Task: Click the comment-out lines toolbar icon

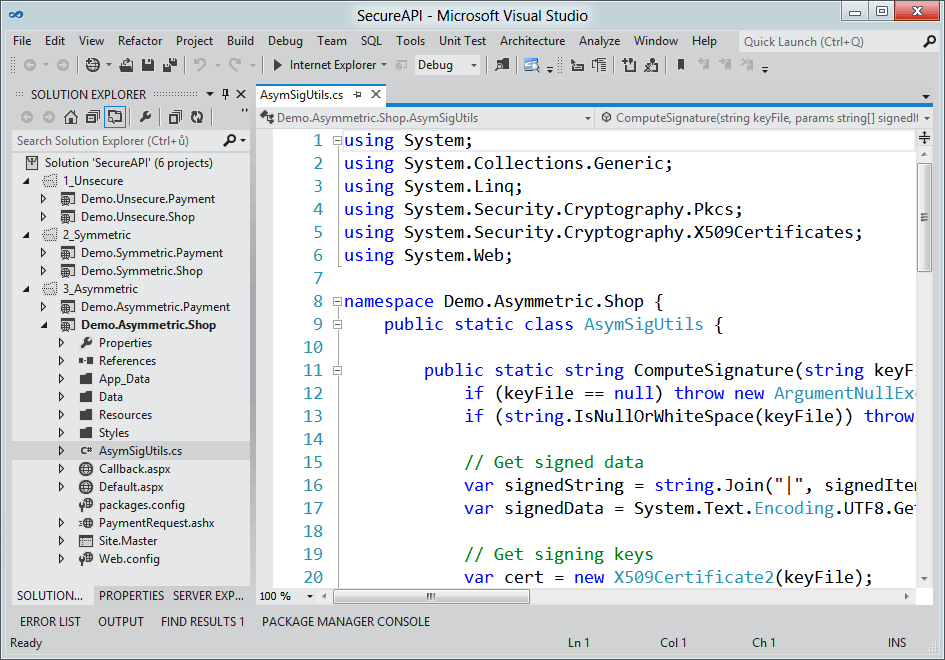Action: tap(629, 65)
